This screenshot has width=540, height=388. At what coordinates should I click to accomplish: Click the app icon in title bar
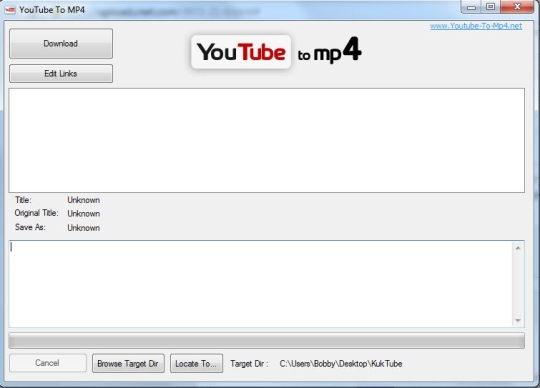pos(10,10)
